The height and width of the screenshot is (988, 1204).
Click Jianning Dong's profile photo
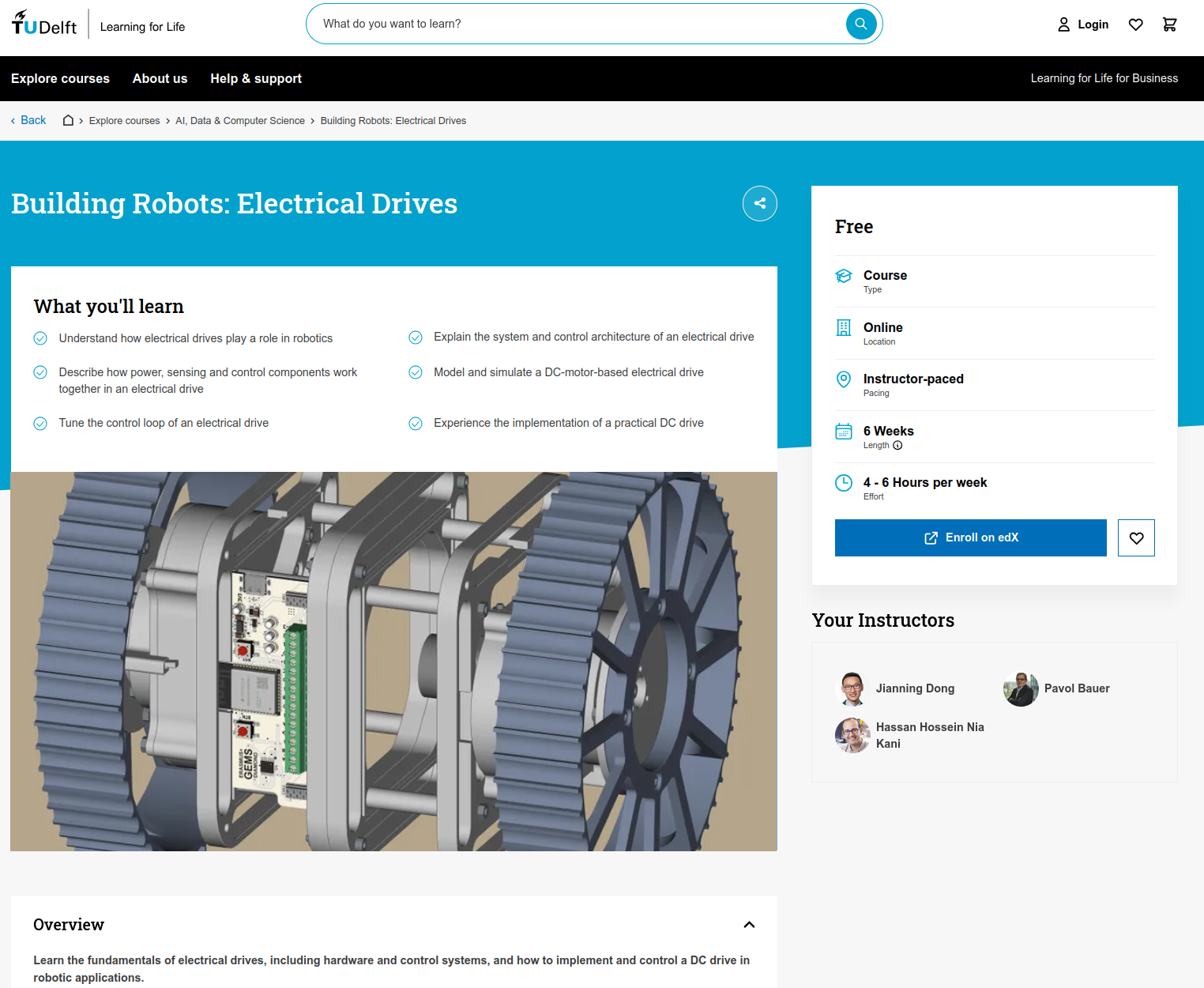(852, 688)
